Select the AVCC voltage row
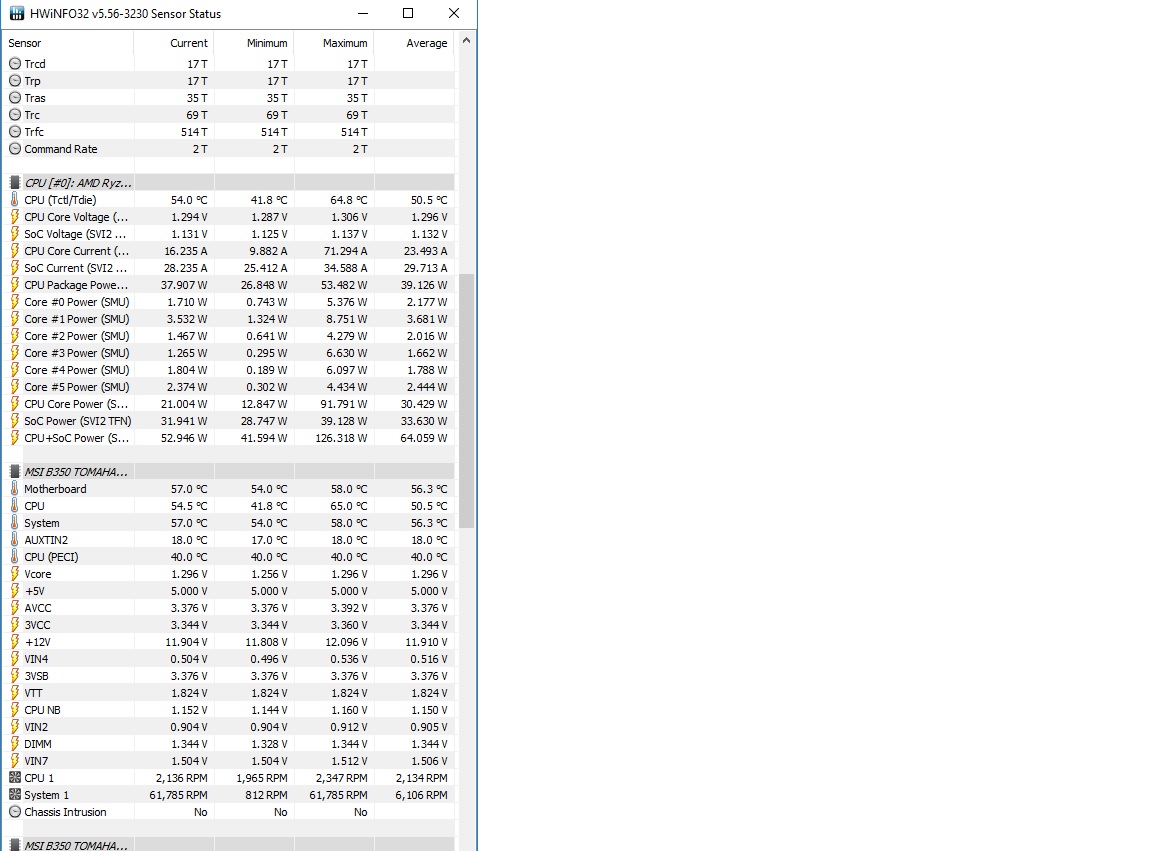Image resolution: width=1152 pixels, height=851 pixels. tap(228, 608)
